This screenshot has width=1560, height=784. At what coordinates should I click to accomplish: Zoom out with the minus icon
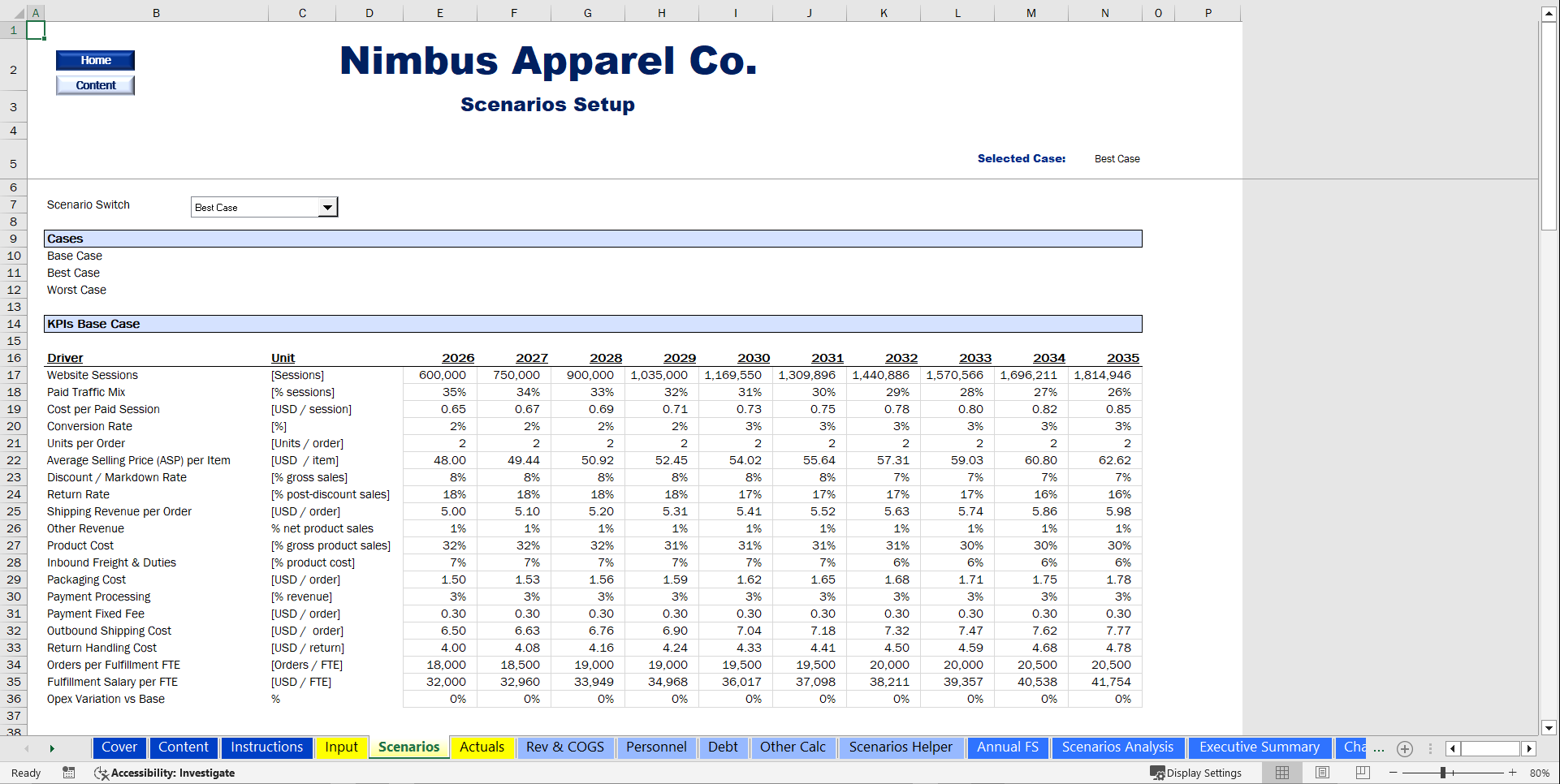pos(1395,773)
